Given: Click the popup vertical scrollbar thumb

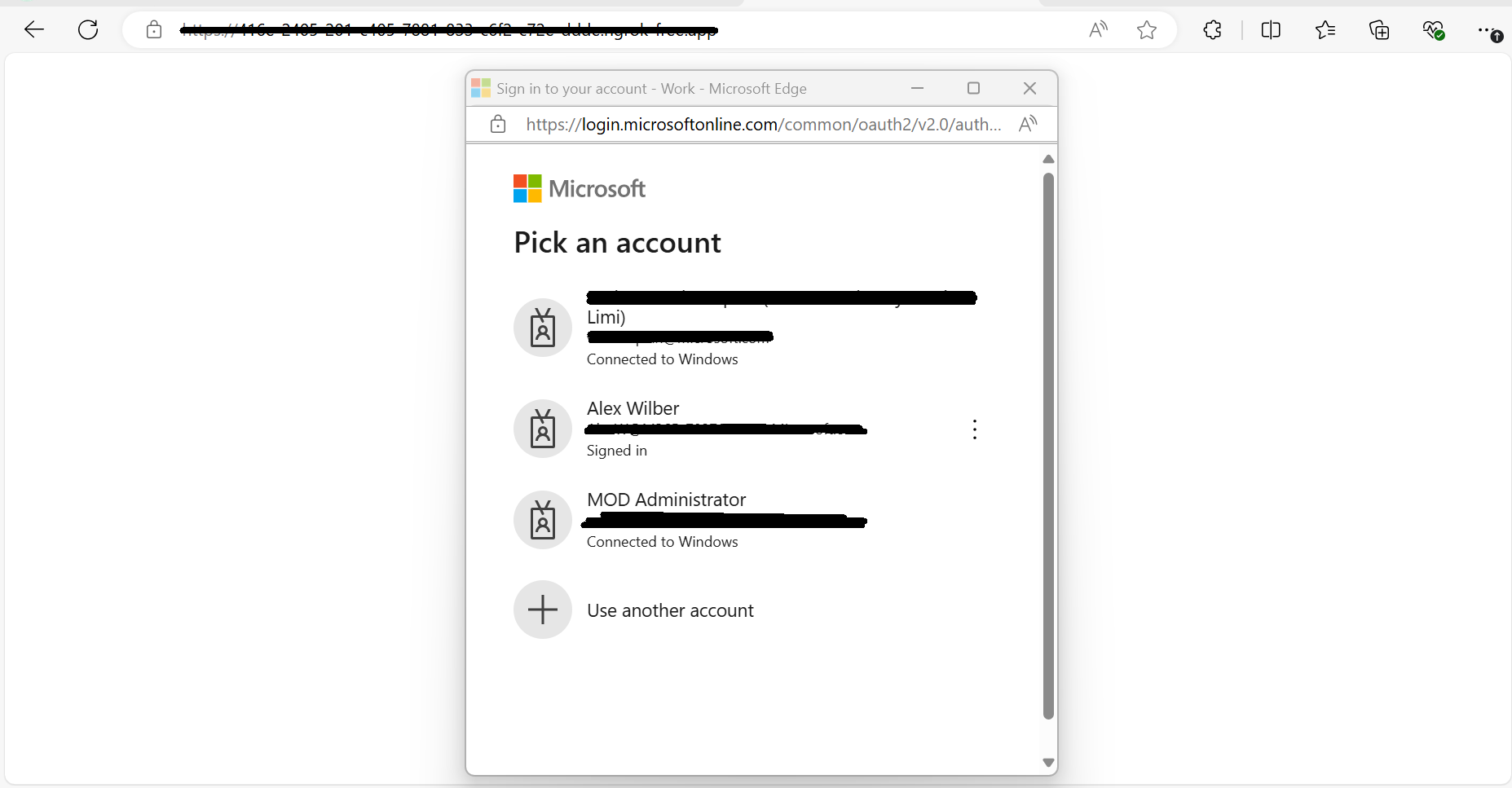Looking at the screenshot, I should 1049,446.
